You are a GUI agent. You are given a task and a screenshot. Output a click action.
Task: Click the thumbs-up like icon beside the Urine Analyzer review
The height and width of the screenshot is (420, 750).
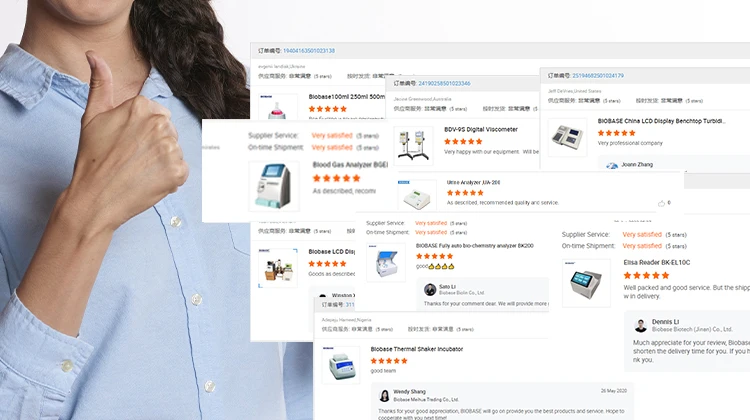click(x=661, y=203)
